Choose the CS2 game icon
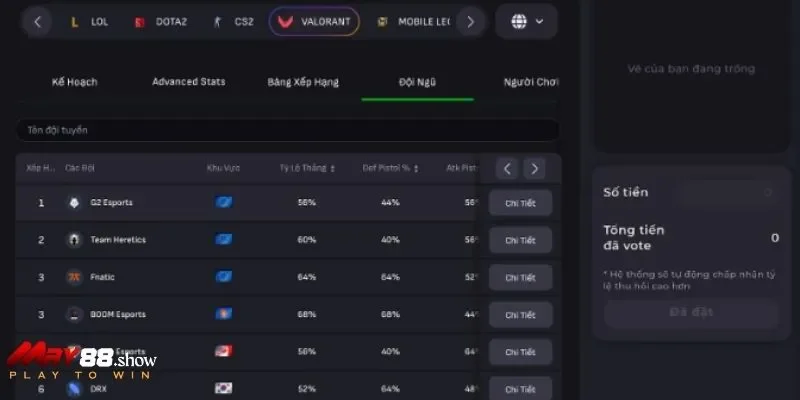The height and width of the screenshot is (400, 800). [x=215, y=22]
